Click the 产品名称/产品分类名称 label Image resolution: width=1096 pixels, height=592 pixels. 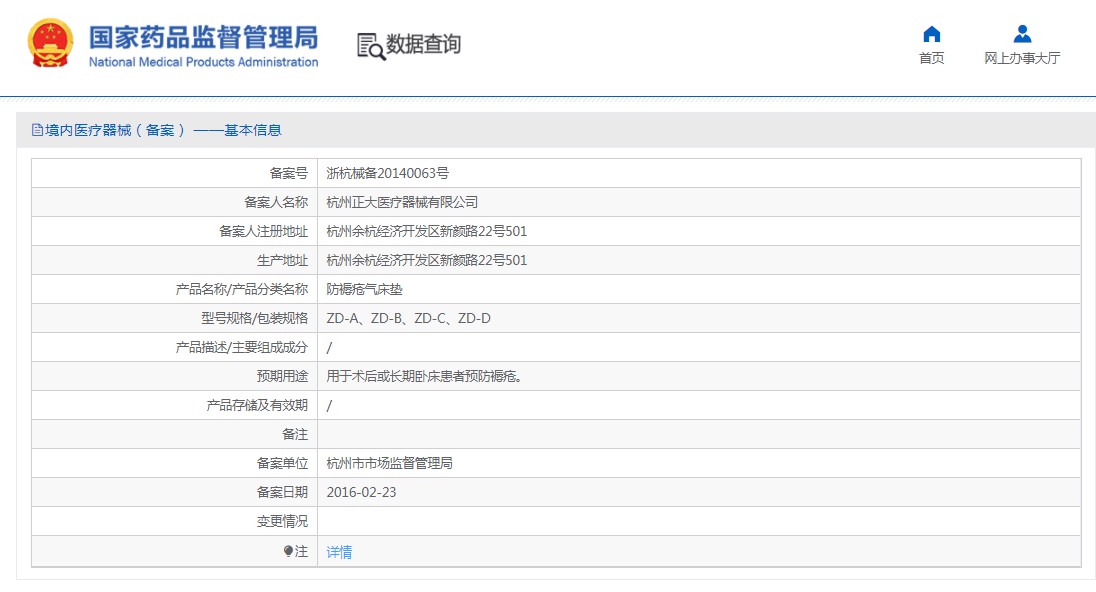pyautogui.click(x=242, y=289)
